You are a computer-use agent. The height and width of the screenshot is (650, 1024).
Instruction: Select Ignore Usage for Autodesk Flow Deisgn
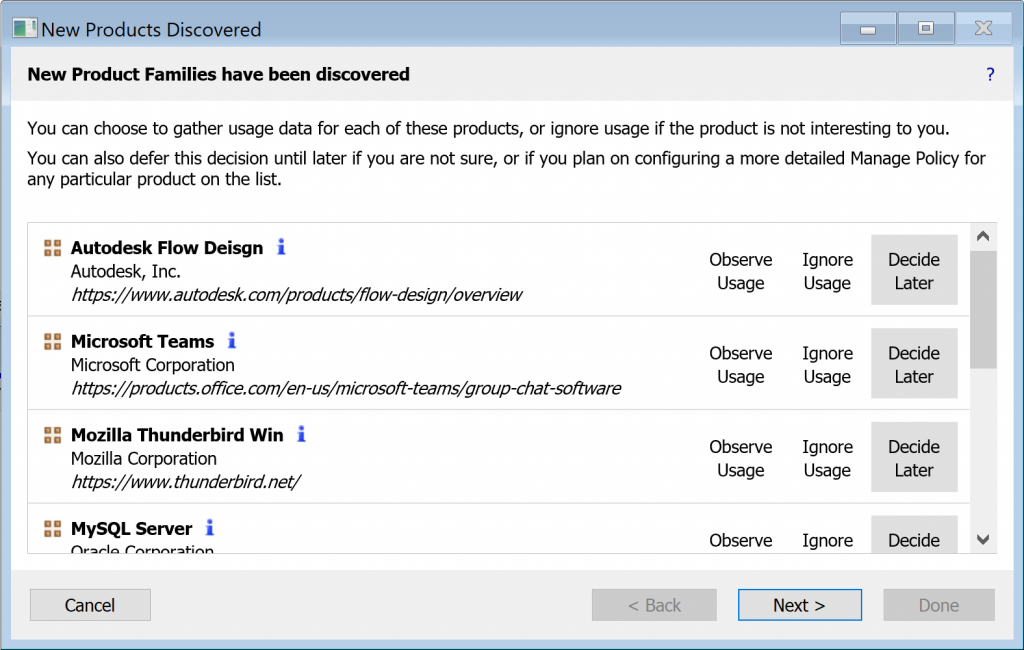pyautogui.click(x=827, y=271)
